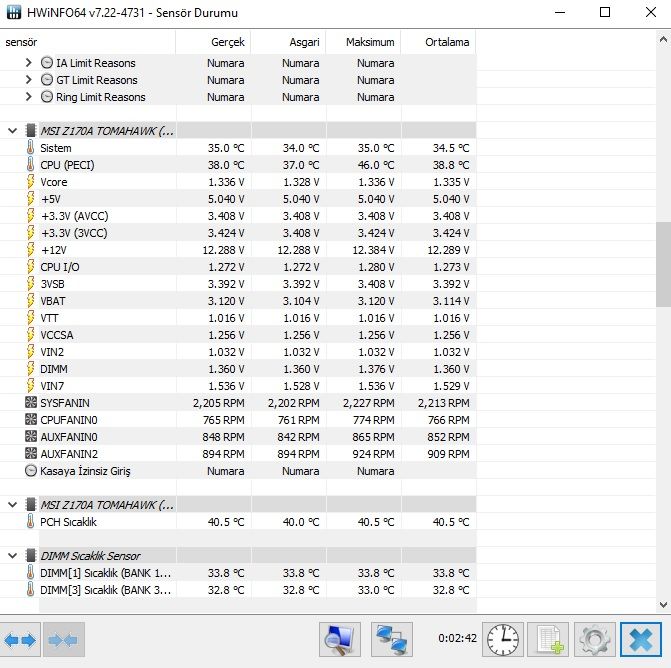
Task: Select the DIMM voltage row label
Action: (53, 369)
